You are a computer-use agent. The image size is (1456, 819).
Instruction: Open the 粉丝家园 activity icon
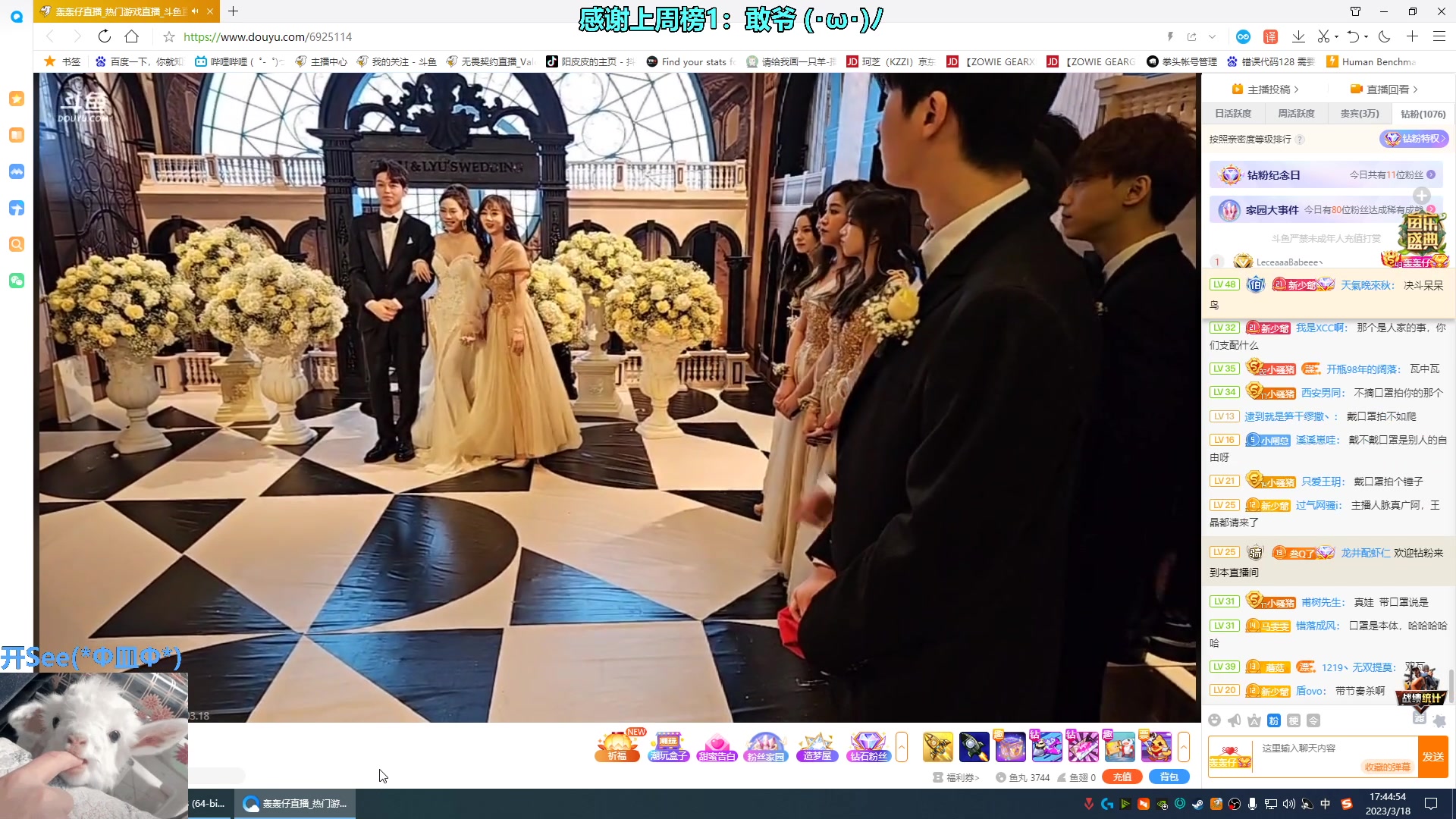pyautogui.click(x=766, y=747)
